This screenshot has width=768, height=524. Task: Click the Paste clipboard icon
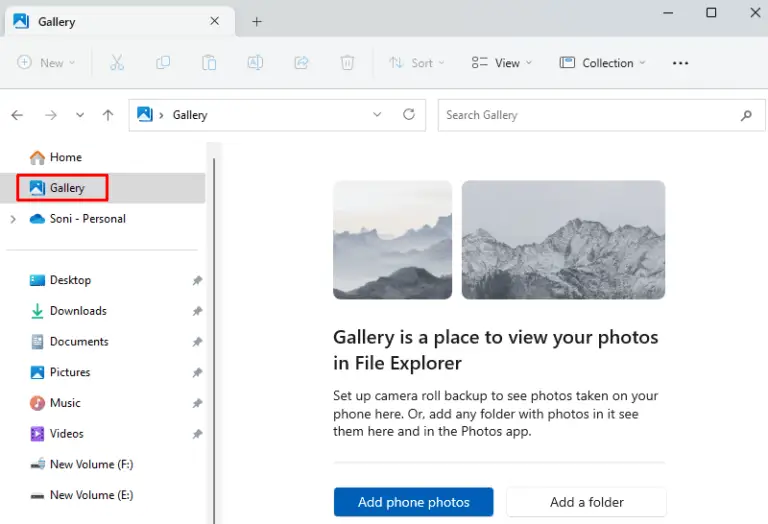(209, 63)
